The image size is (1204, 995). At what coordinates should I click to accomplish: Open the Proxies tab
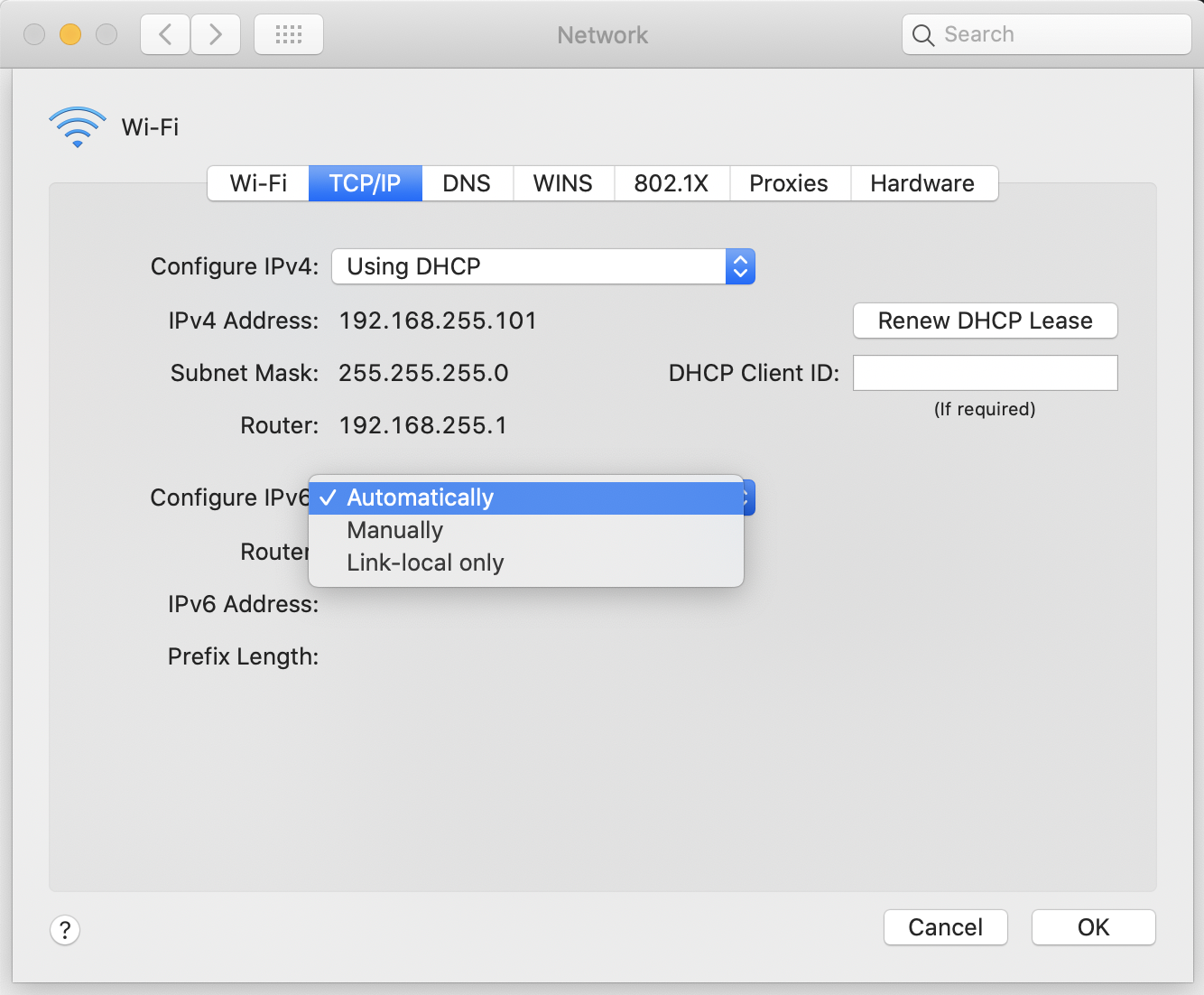pyautogui.click(x=789, y=183)
